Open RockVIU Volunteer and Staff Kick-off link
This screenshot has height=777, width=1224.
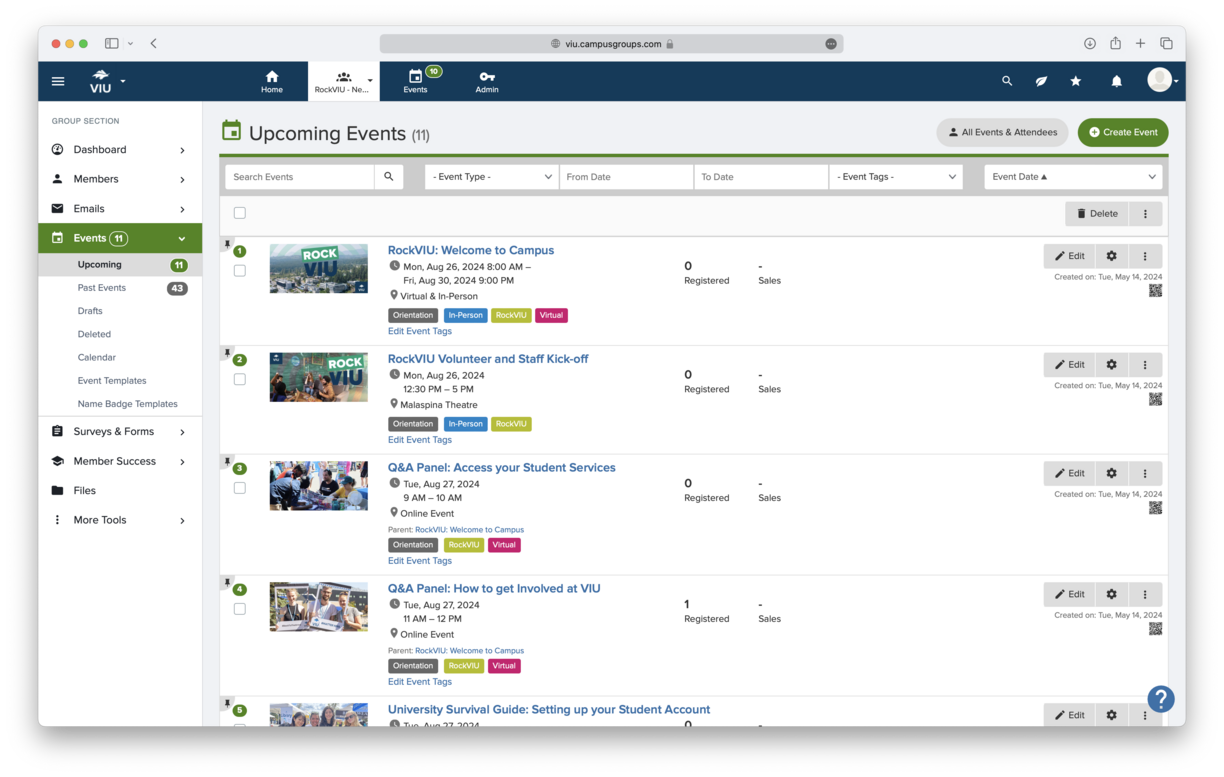coord(488,359)
